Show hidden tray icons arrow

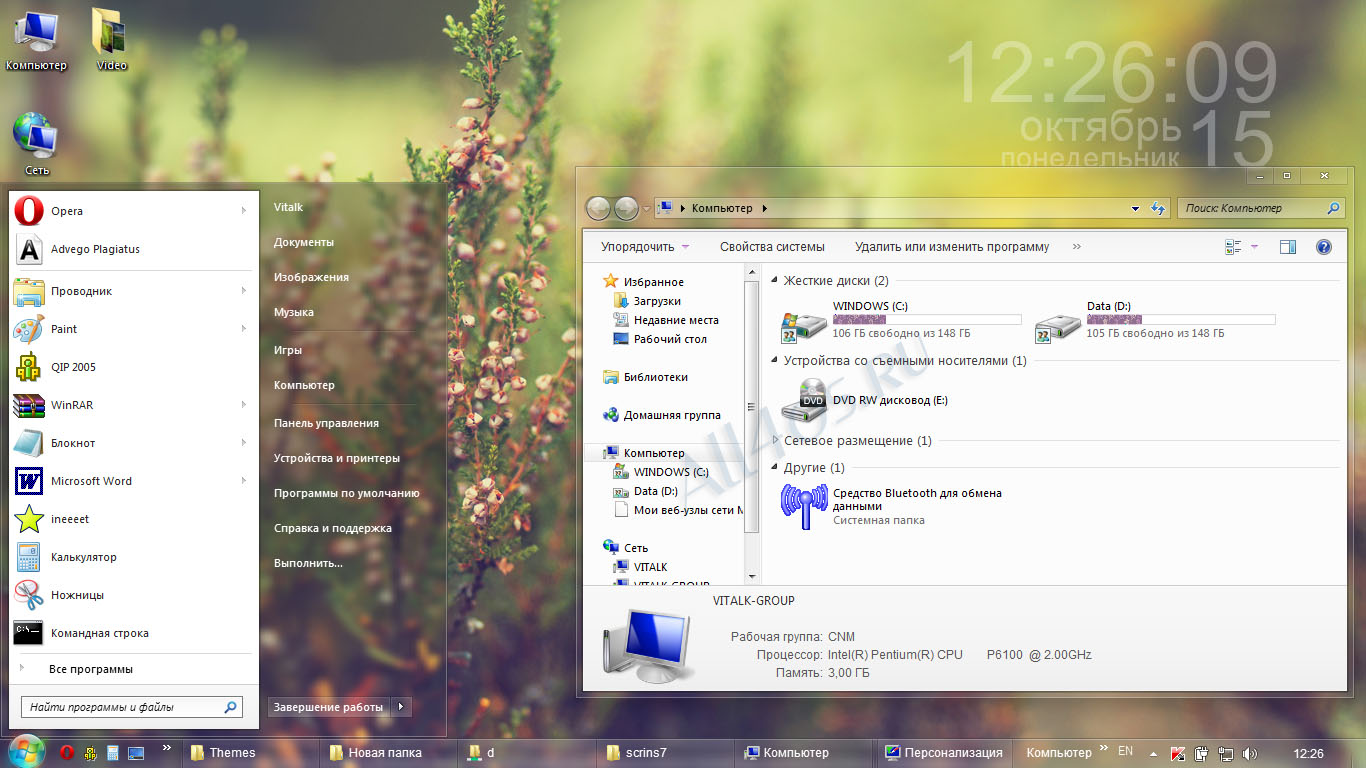1152,753
